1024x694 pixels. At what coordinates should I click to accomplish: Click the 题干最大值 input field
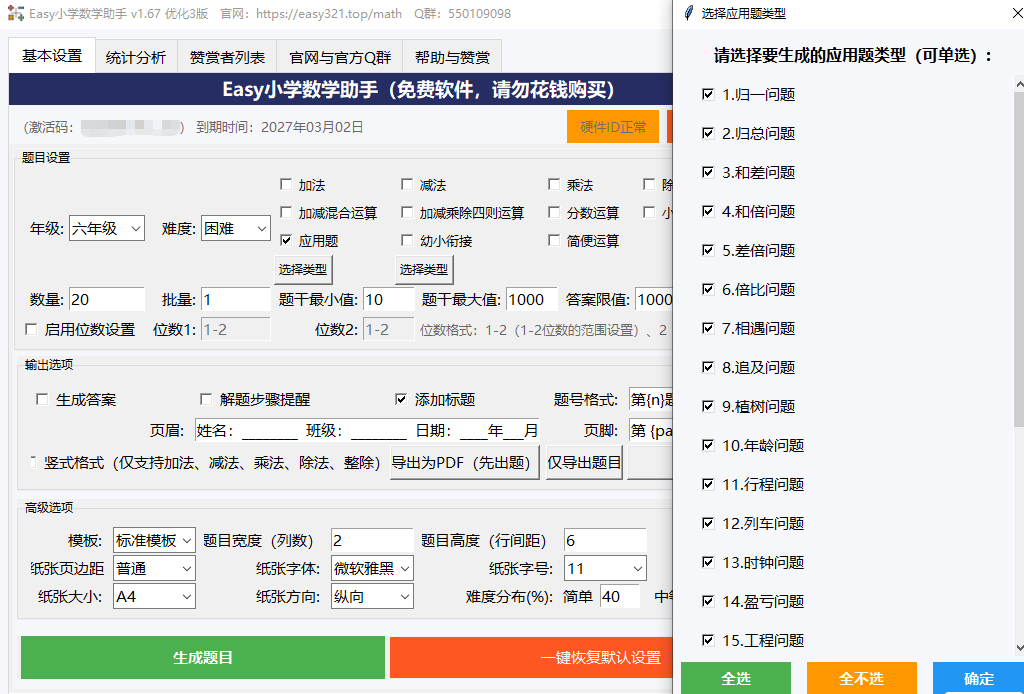(x=532, y=300)
